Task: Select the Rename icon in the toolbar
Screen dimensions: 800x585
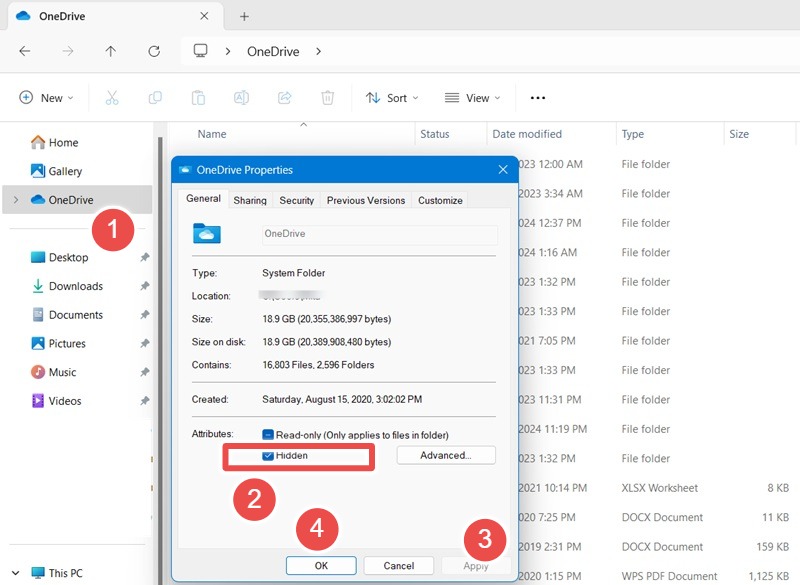Action: click(x=241, y=97)
